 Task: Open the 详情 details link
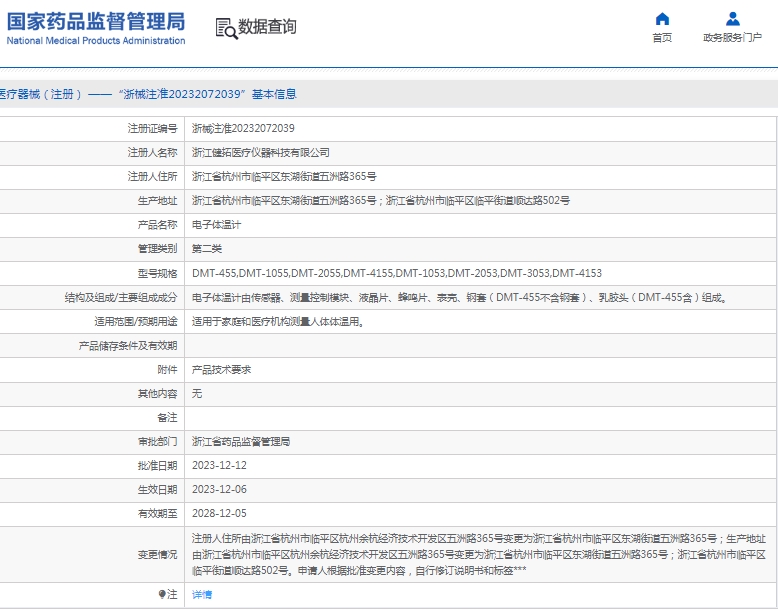click(202, 594)
